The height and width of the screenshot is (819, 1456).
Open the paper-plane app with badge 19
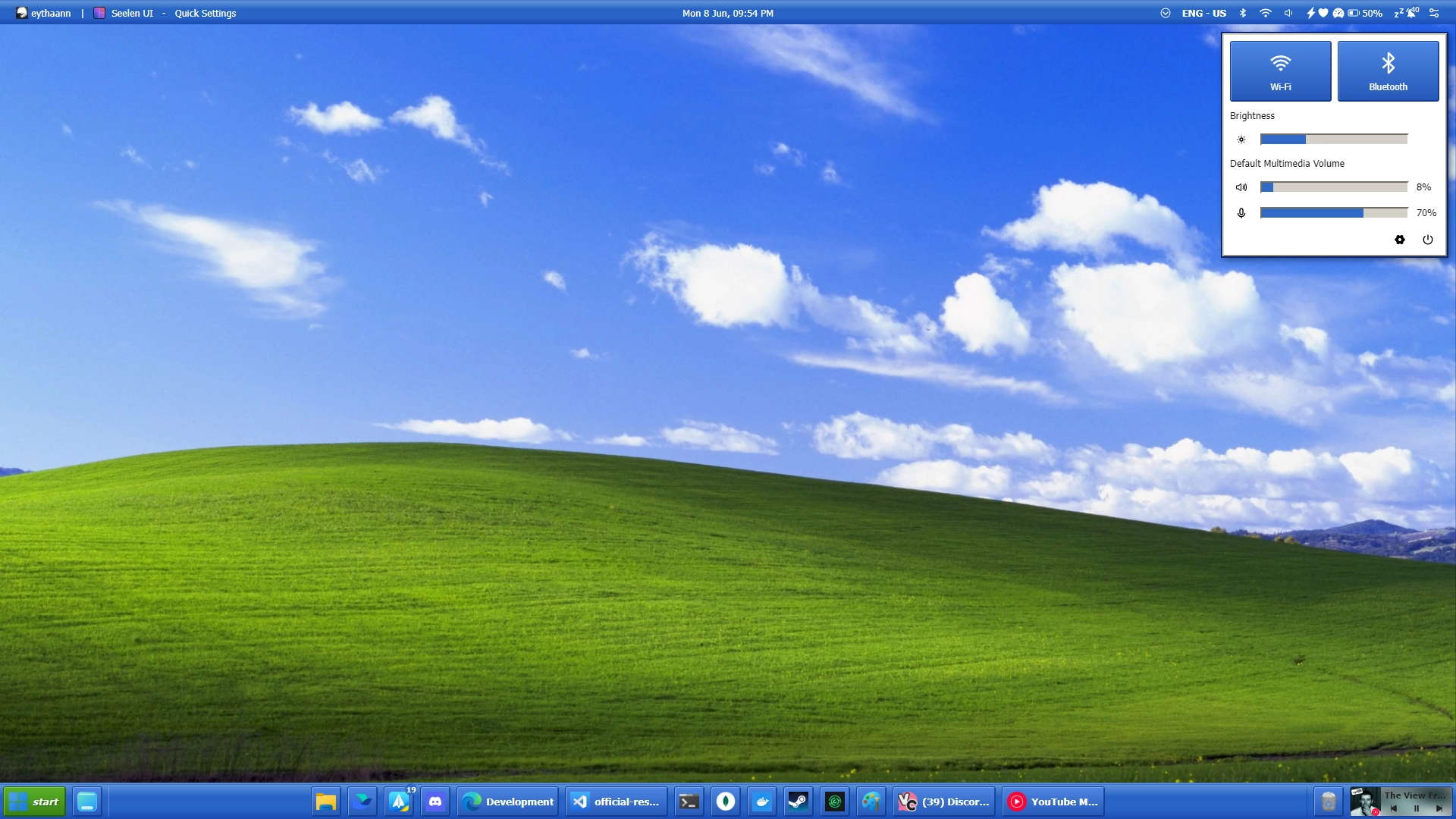point(399,802)
